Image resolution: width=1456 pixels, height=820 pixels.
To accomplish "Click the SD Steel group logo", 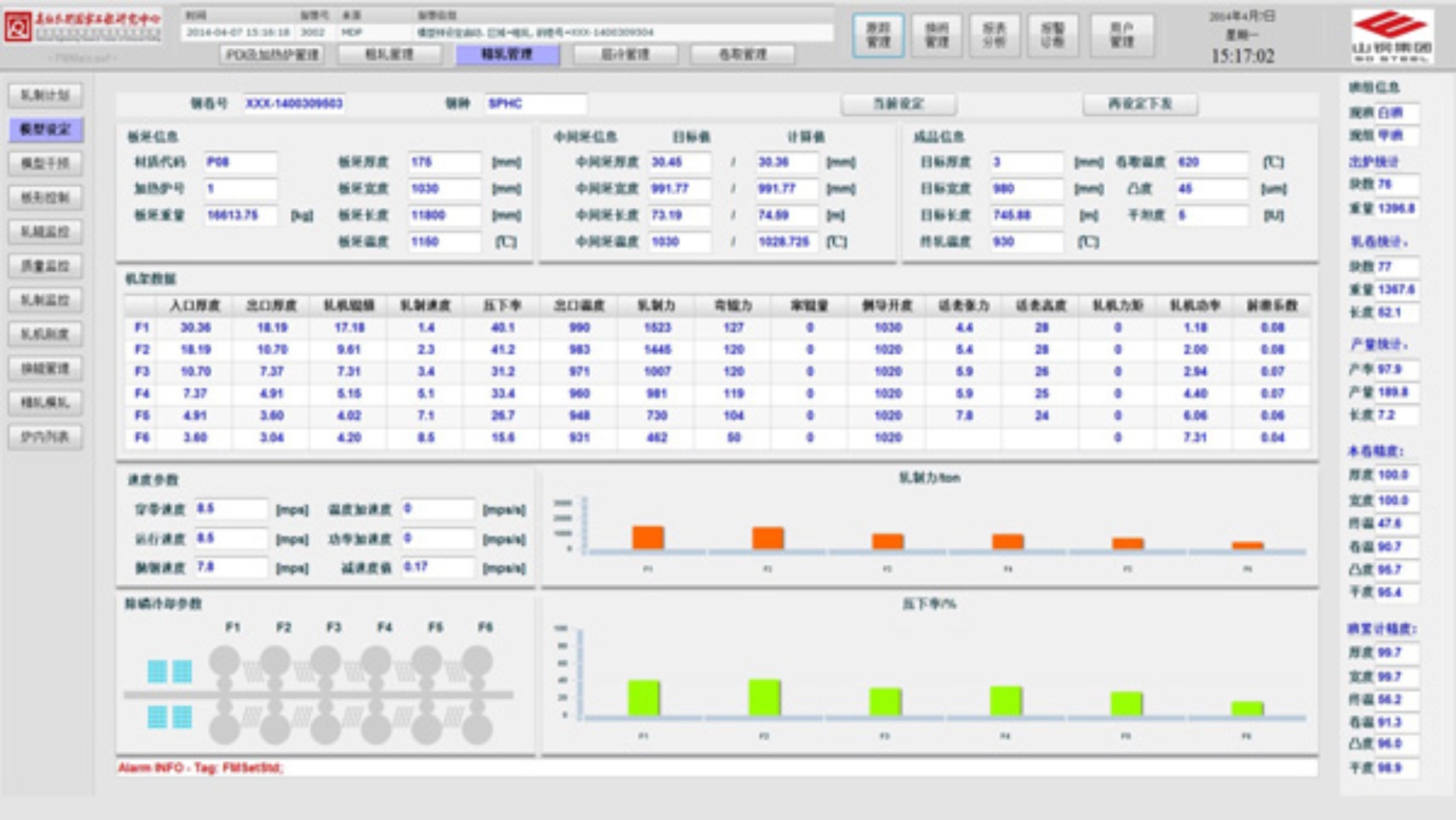I will pos(1391,36).
